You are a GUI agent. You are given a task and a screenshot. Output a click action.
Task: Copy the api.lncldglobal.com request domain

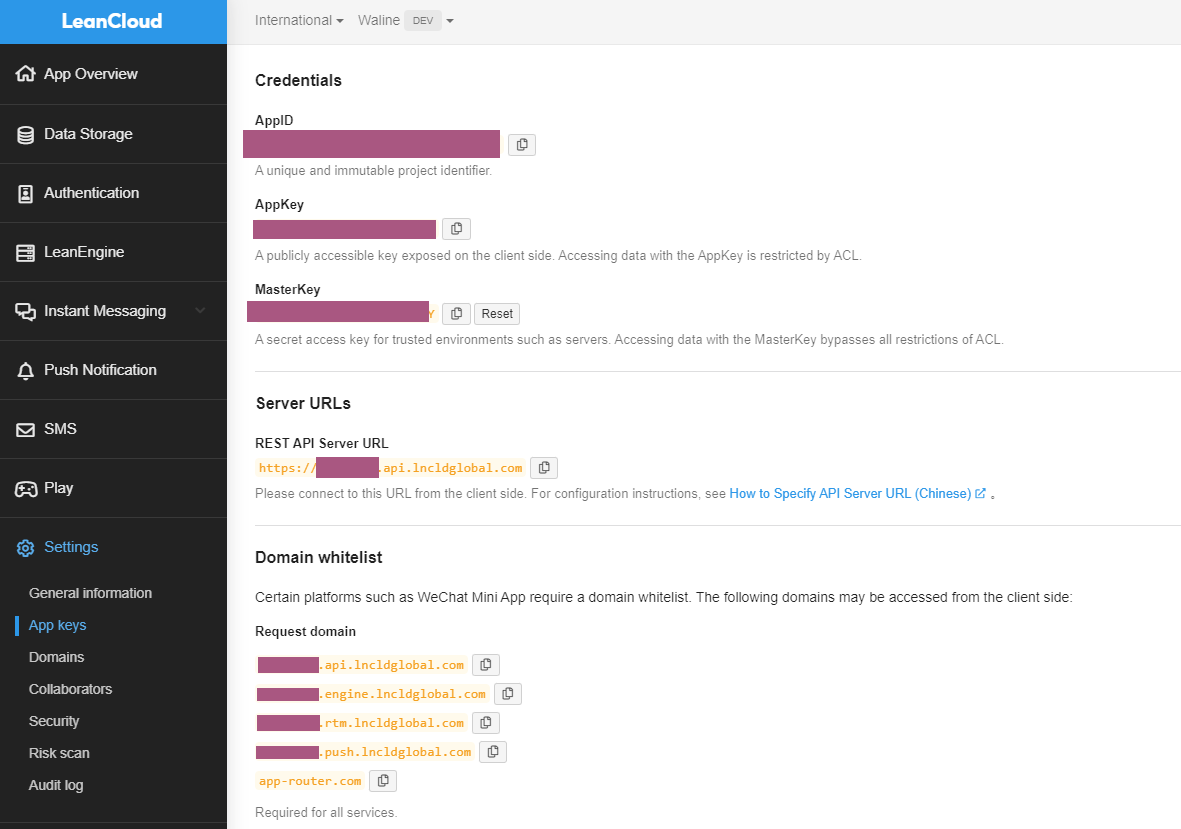[486, 665]
